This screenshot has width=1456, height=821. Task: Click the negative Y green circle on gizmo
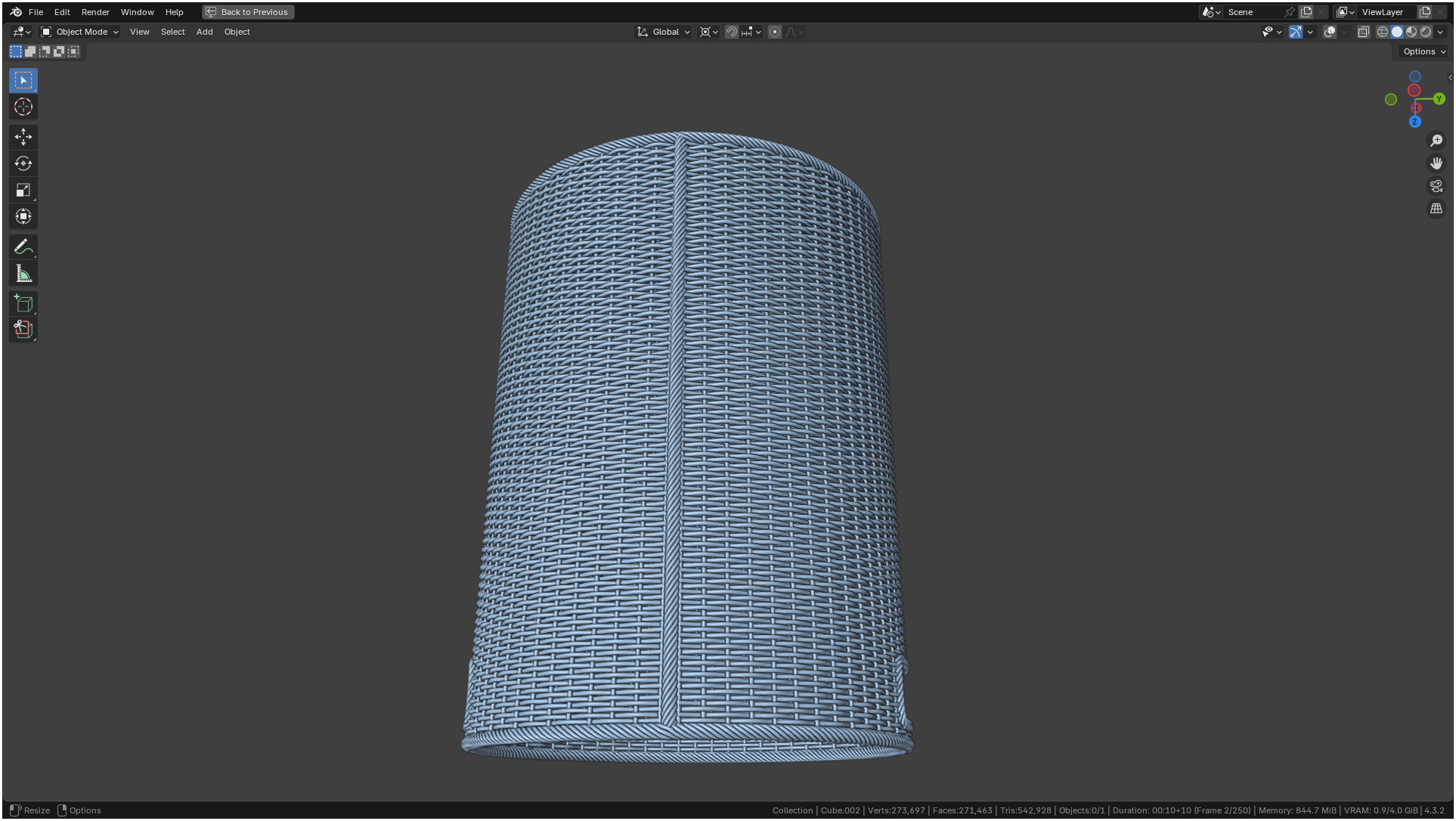[1390, 99]
